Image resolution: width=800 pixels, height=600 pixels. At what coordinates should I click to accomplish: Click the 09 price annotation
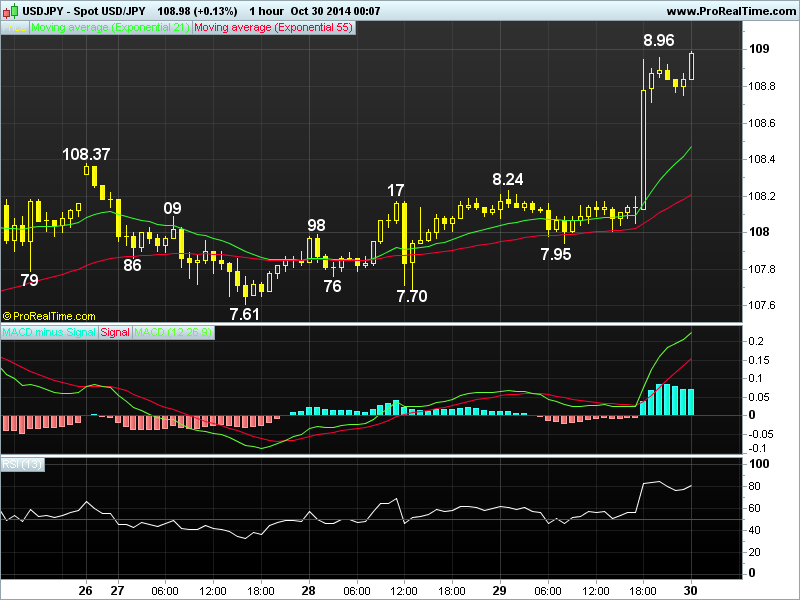pos(172,209)
